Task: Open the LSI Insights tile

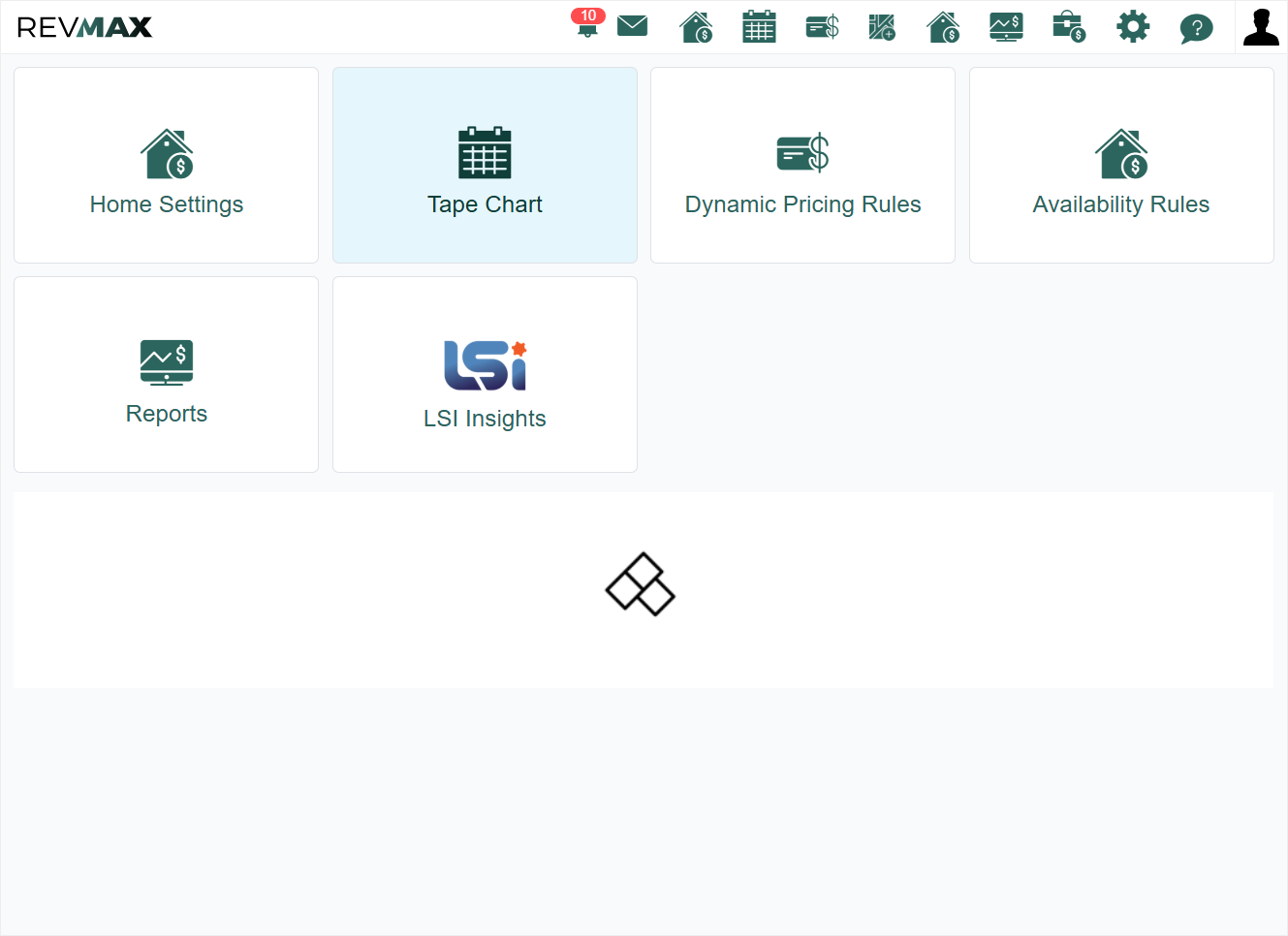Action: coord(485,374)
